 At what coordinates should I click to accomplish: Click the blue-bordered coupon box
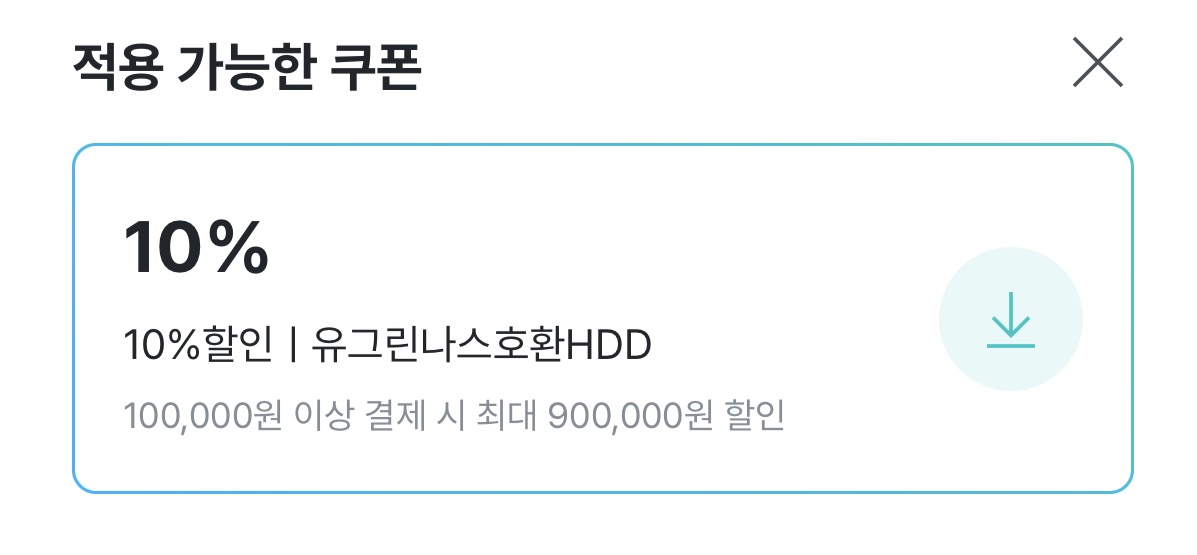(602, 318)
